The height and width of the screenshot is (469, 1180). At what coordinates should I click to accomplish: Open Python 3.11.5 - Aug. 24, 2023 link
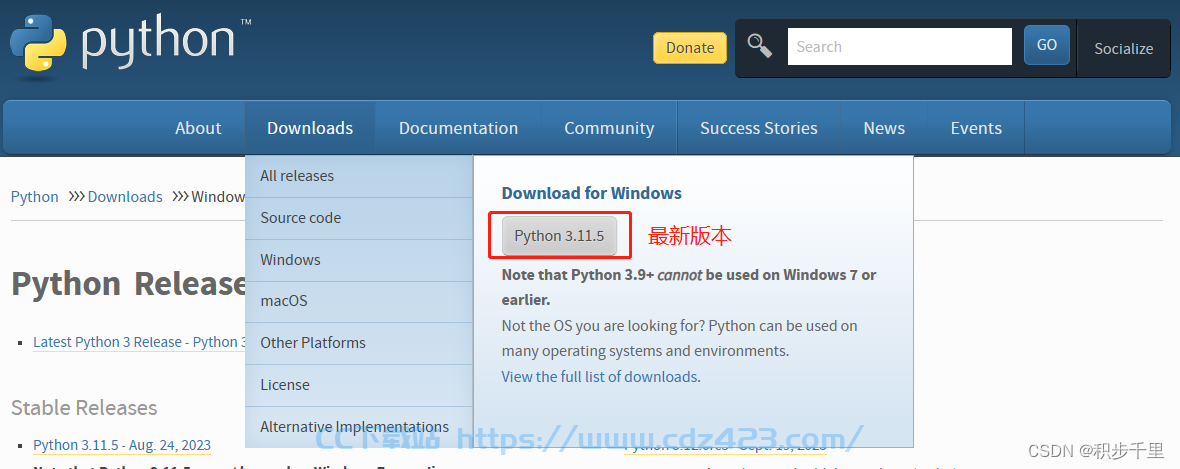click(x=122, y=445)
